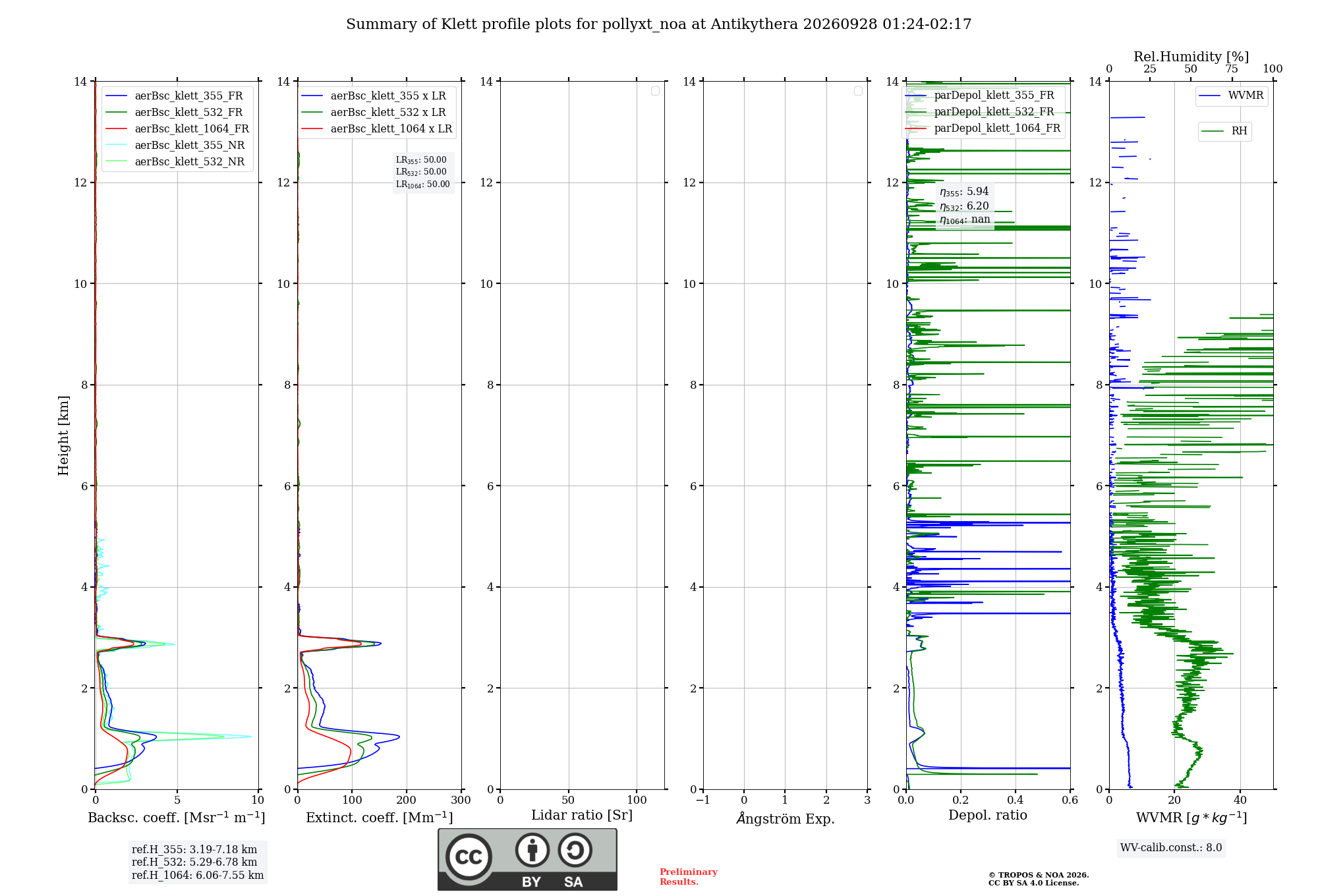This screenshot has width=1318, height=896.
Task: Click the η1064: nan annotation
Action: (965, 220)
